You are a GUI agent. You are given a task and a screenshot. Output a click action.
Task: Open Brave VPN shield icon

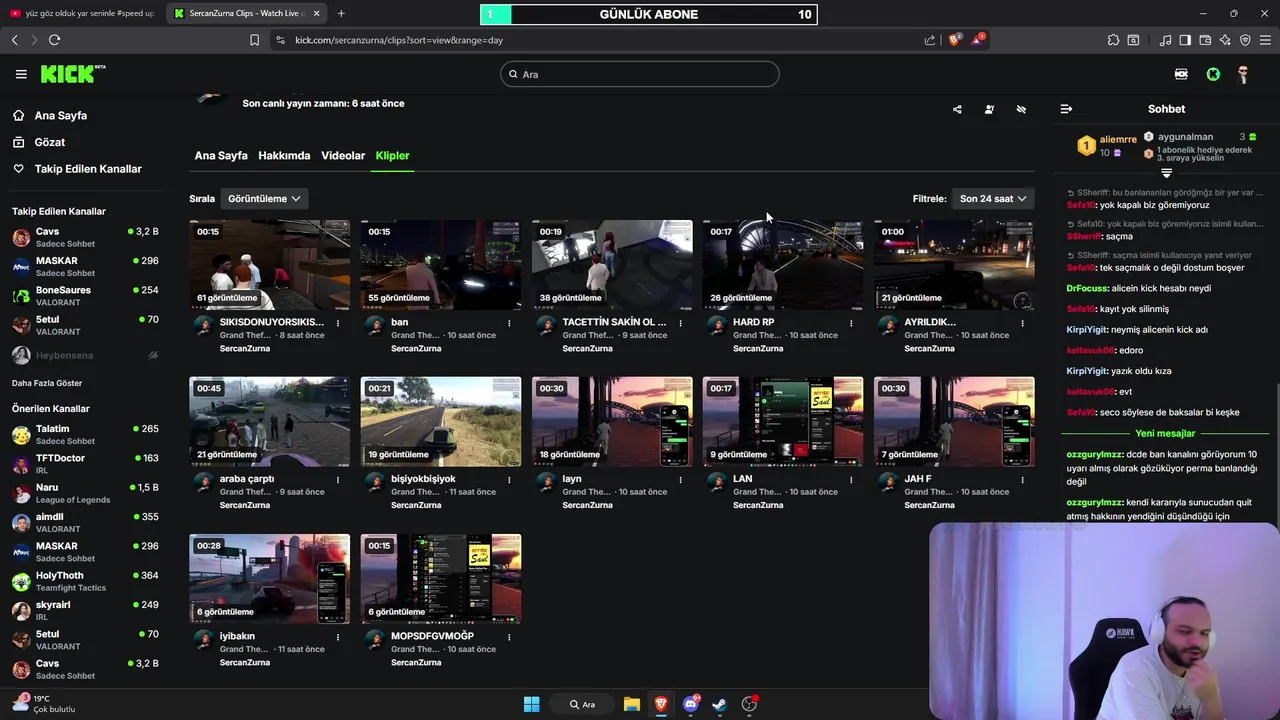[1245, 40]
